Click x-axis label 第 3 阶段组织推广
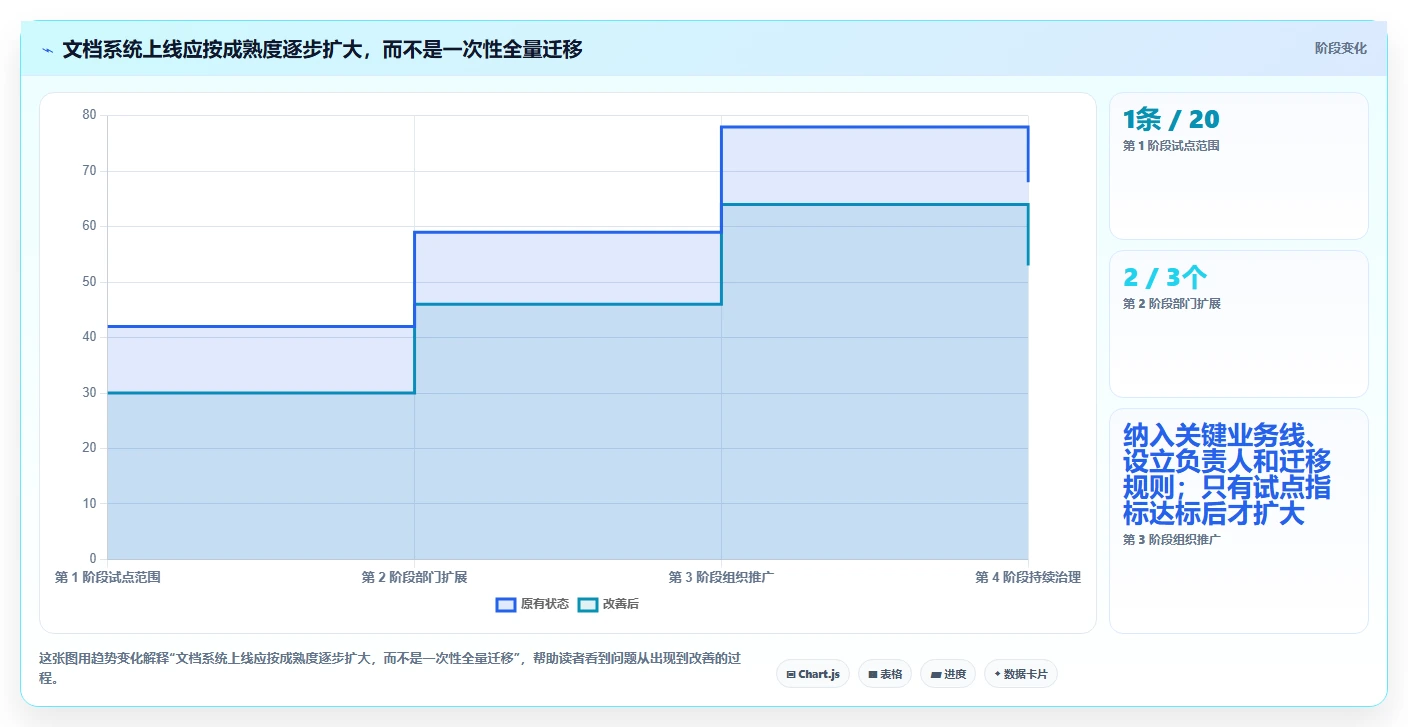 pyautogui.click(x=721, y=577)
